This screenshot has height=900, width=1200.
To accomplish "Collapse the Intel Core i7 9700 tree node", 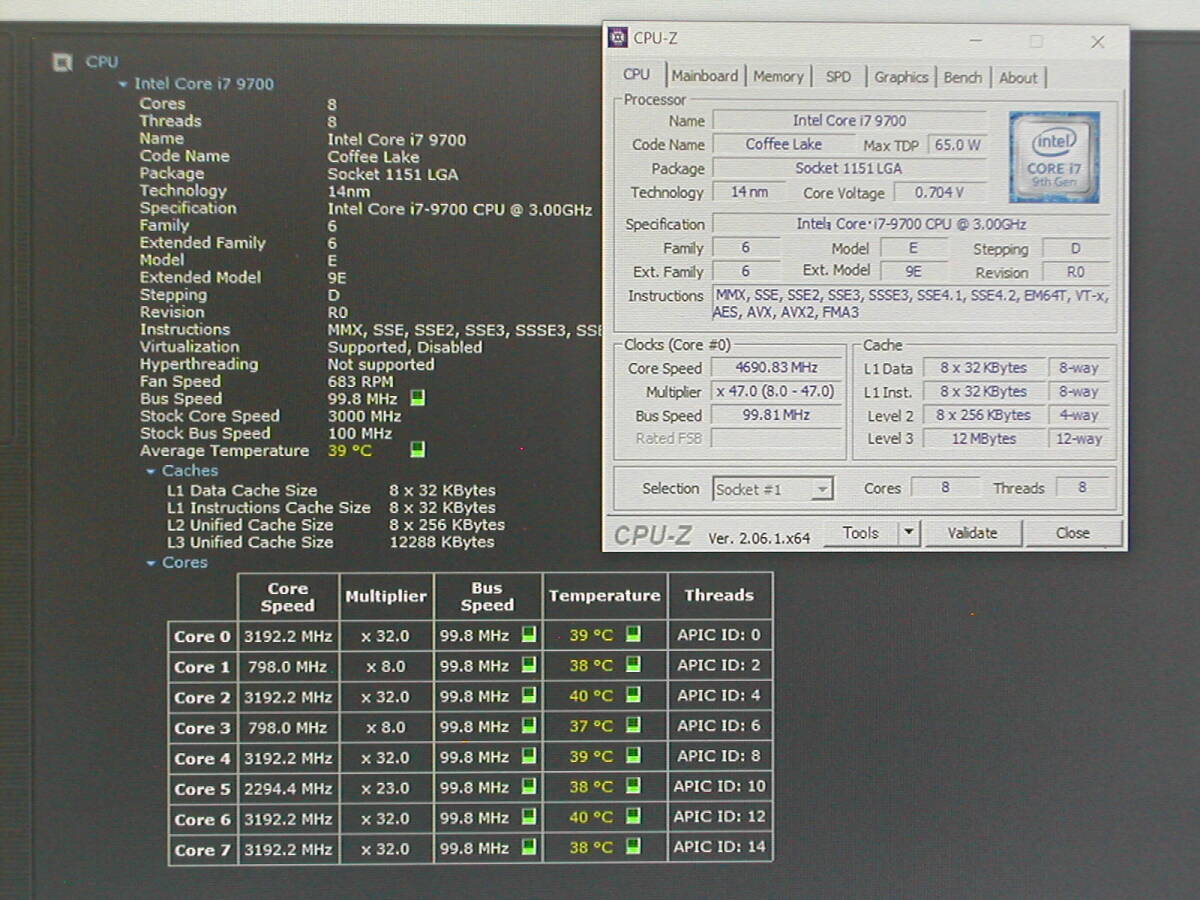I will click(x=123, y=85).
